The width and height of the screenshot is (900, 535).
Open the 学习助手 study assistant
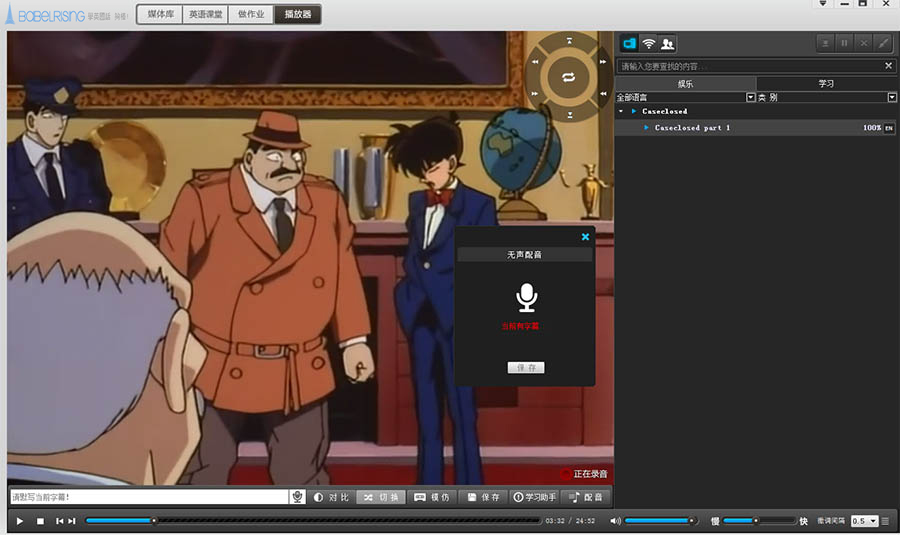pyautogui.click(x=534, y=497)
